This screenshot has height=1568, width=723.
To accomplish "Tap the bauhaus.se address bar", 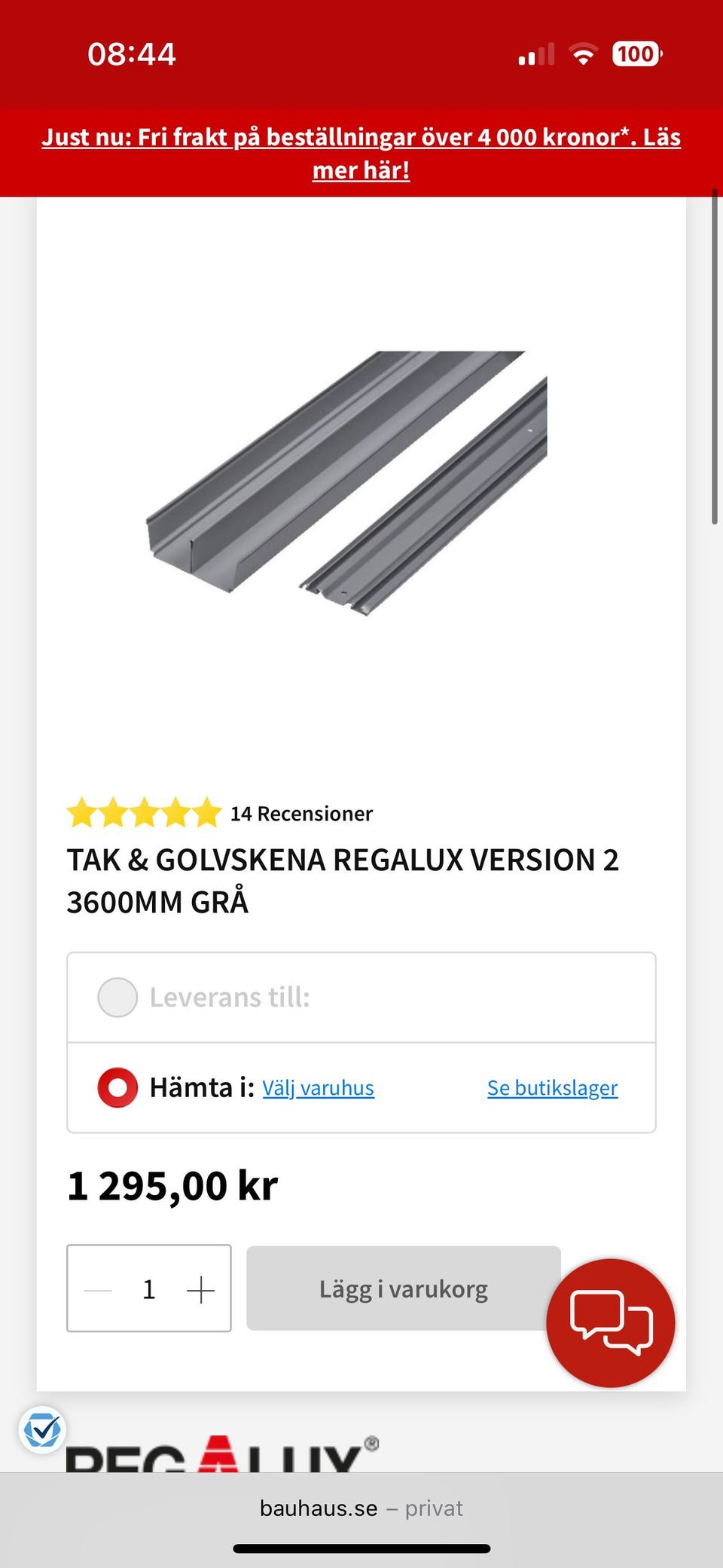I will pyautogui.click(x=361, y=1508).
